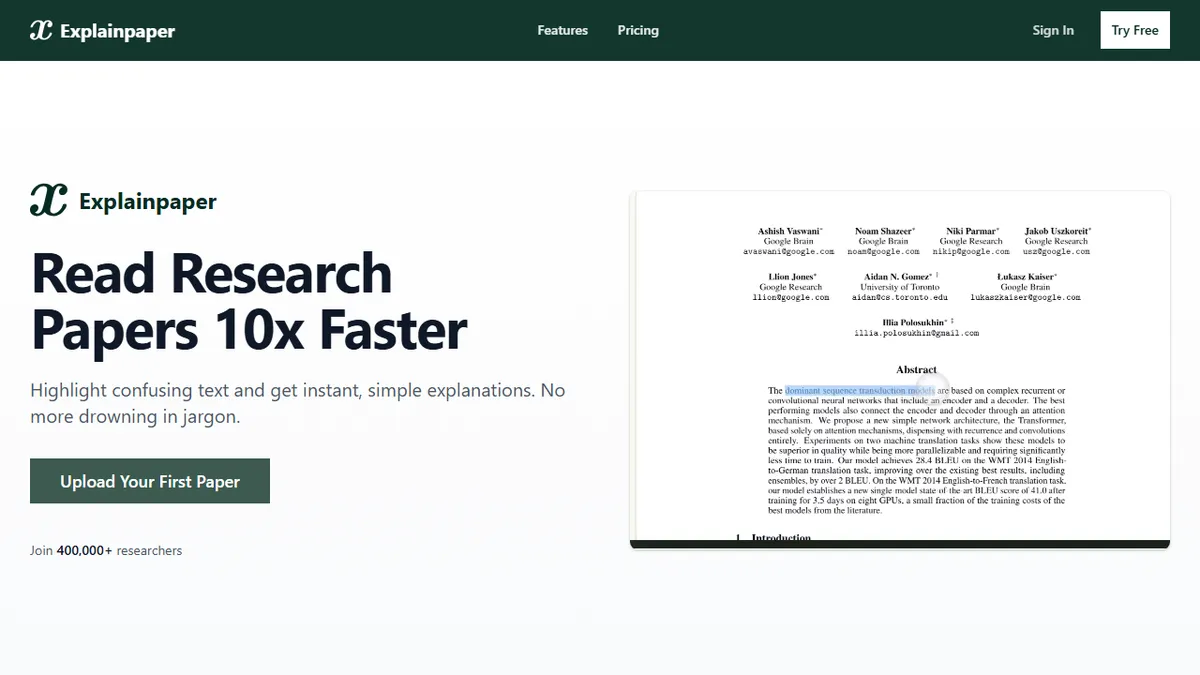The height and width of the screenshot is (675, 1200).
Task: Click author name "Noam Shazeer" in preview
Action: [x=884, y=231]
